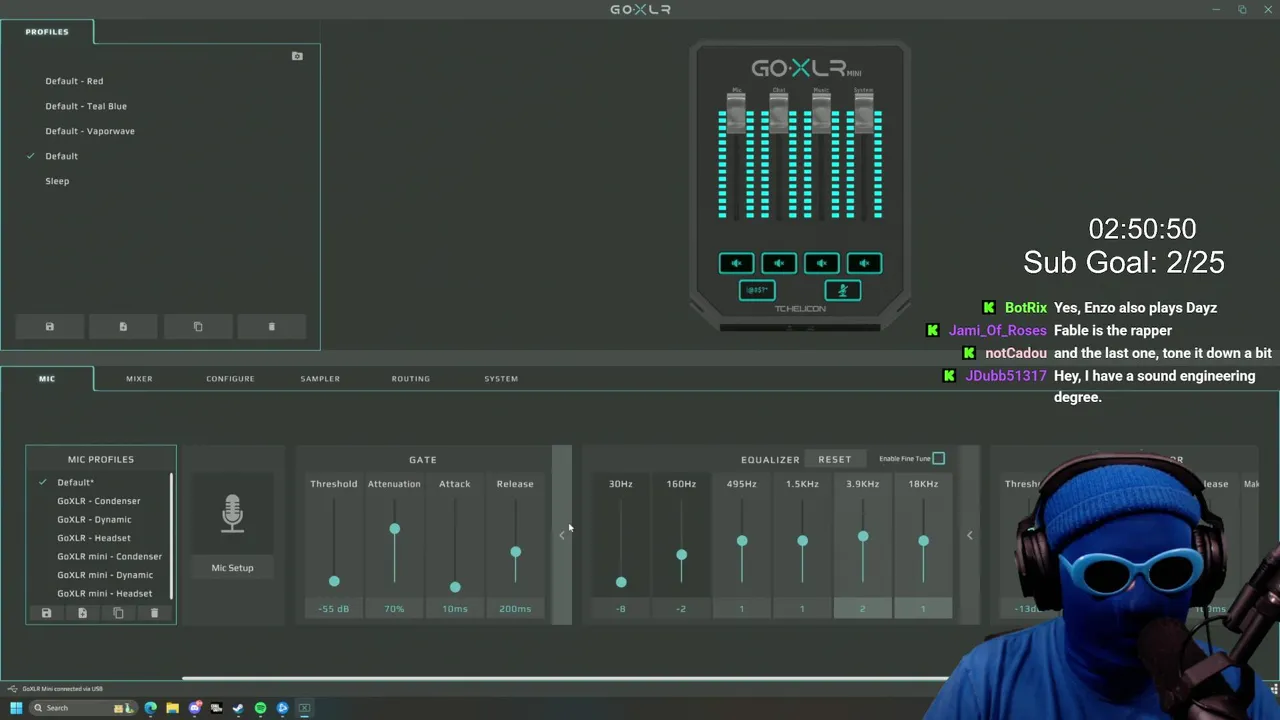This screenshot has width=1280, height=720.
Task: Click the 18KHz equalizer slider handle
Action: click(923, 541)
